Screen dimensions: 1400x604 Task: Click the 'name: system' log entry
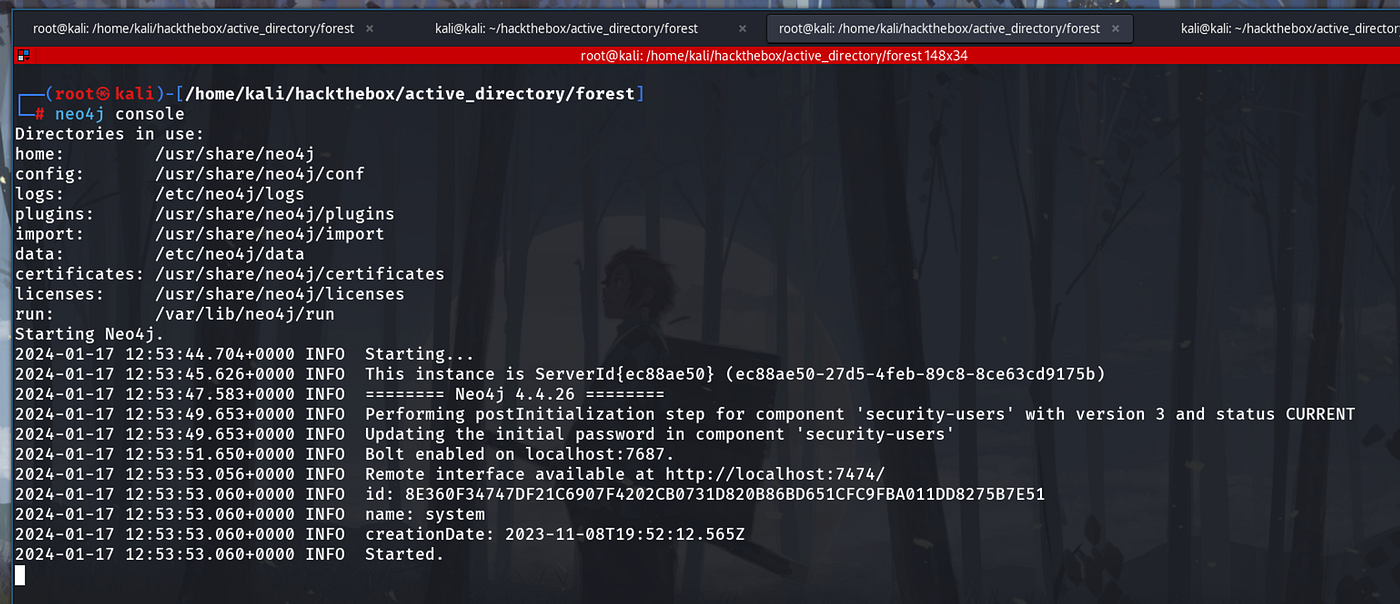point(425,514)
